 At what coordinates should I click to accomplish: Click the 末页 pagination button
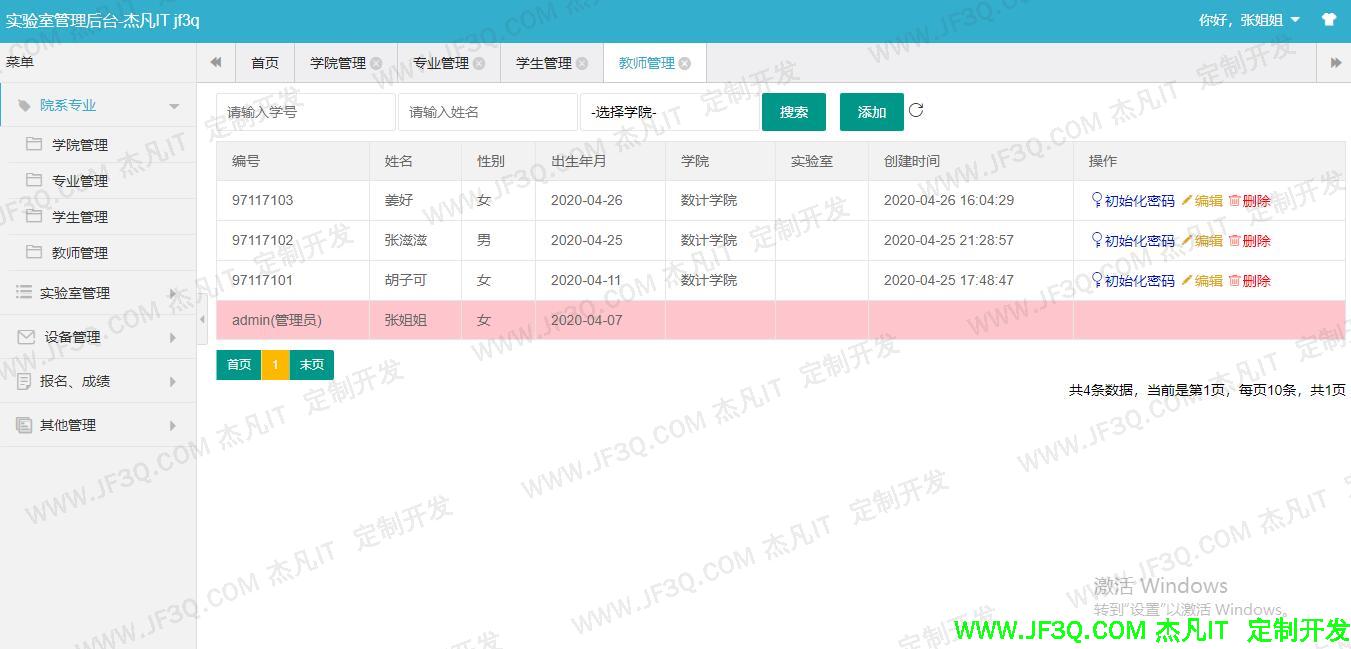311,365
